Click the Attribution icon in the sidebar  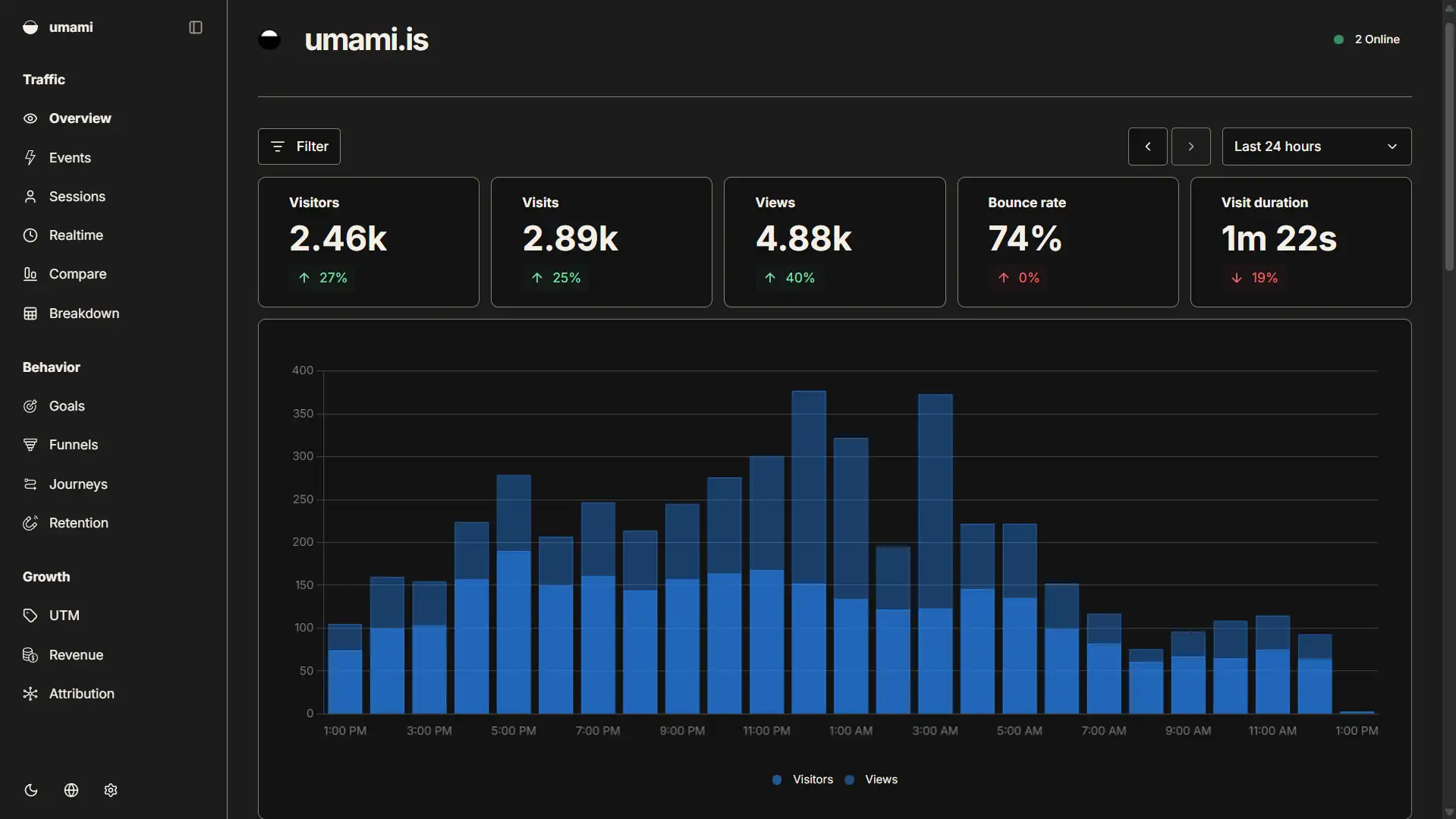tap(30, 694)
